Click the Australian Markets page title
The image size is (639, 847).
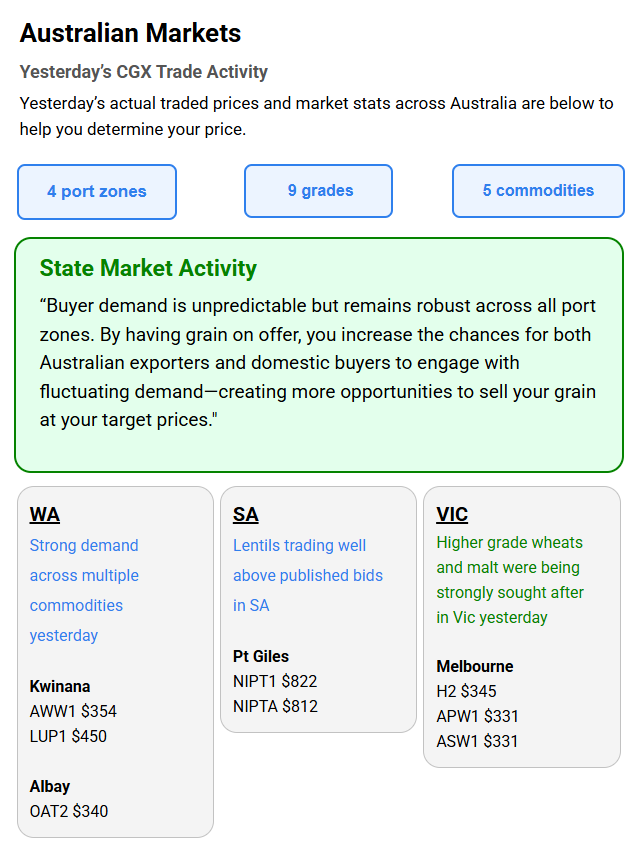[x=130, y=33]
